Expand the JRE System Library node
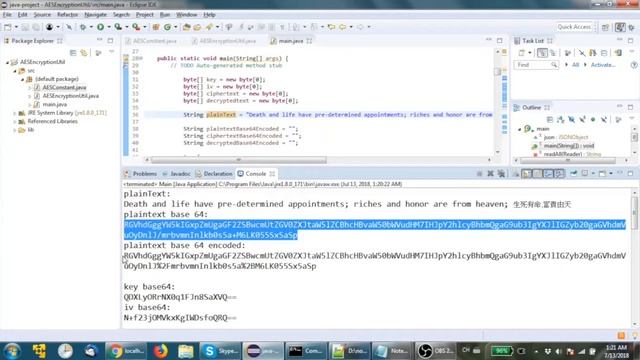The height and width of the screenshot is (360, 640). click(15, 113)
